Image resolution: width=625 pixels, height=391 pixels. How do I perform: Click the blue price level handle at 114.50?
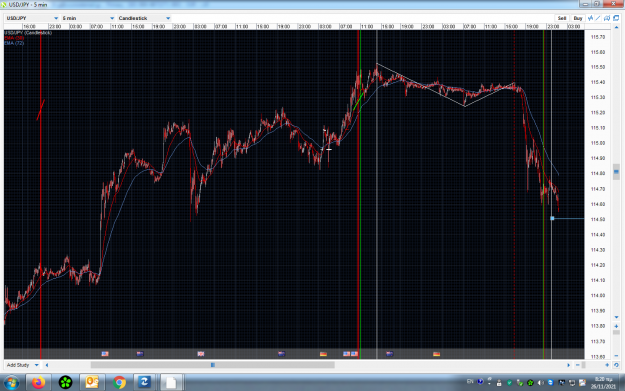(x=552, y=218)
